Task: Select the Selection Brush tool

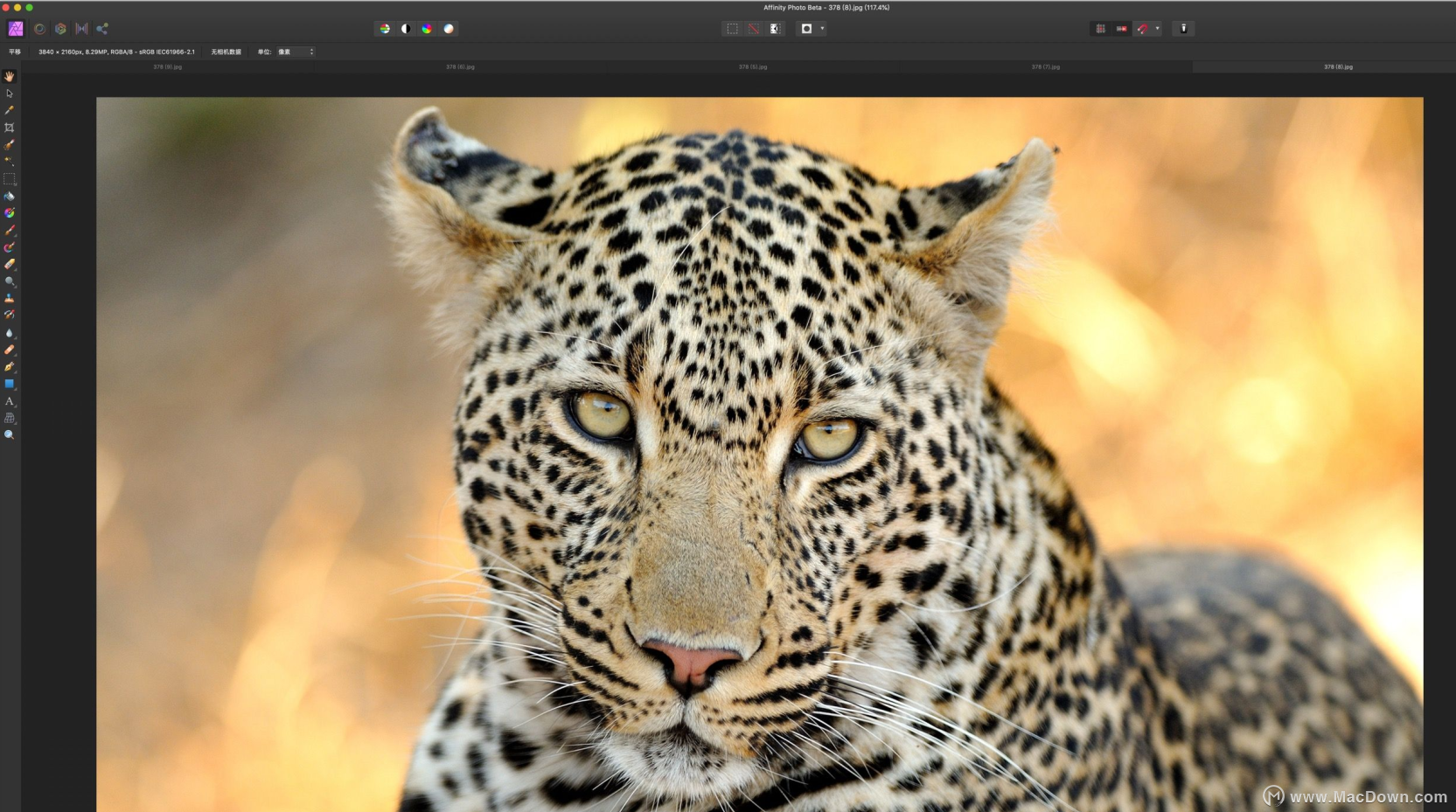Action: coord(10,145)
